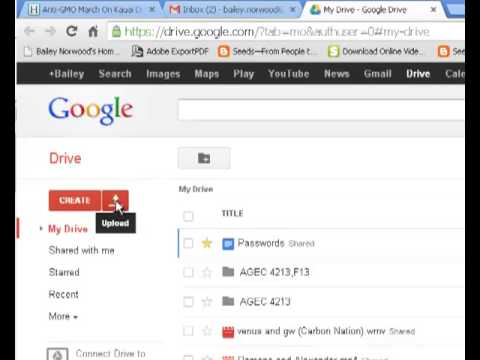Click browser Back arrow
The height and width of the screenshot is (360, 480).
click(29, 32)
